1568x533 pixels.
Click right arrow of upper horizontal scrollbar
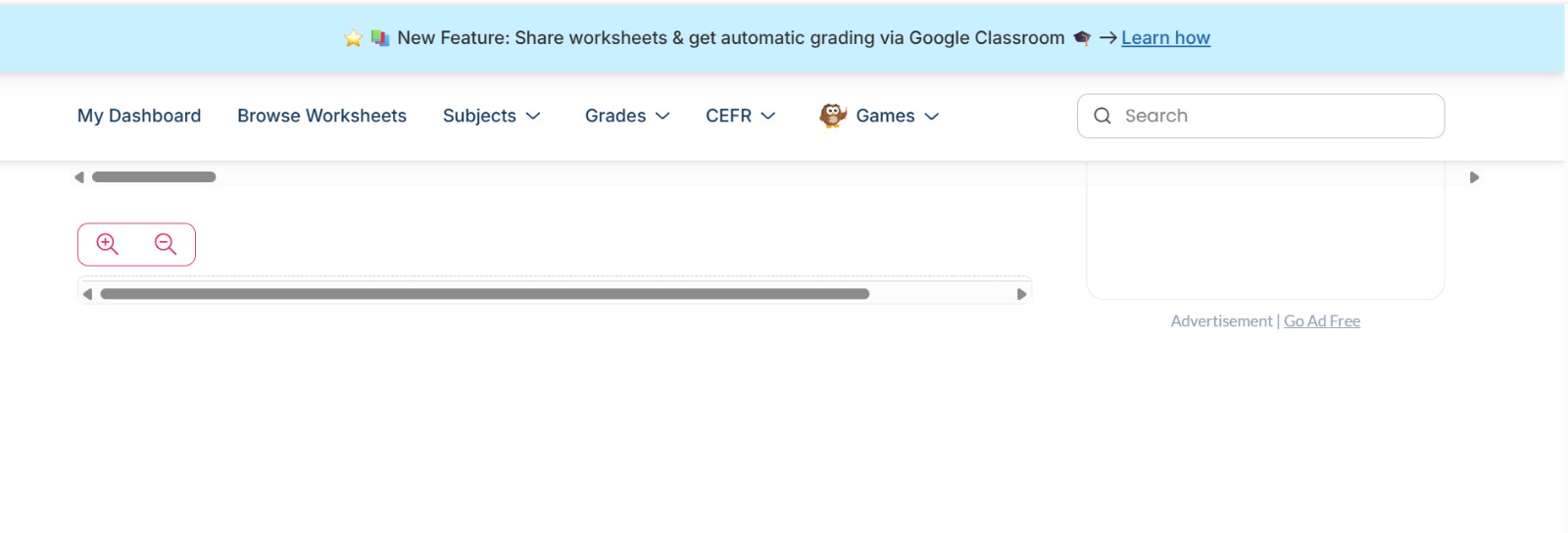[1474, 177]
